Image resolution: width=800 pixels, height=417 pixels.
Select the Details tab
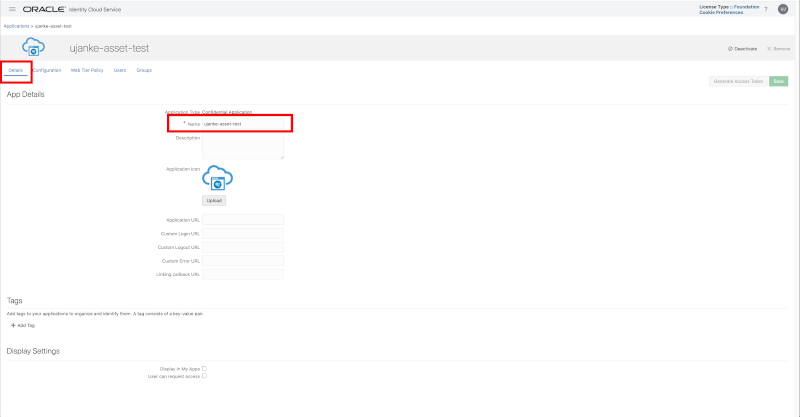[x=15, y=70]
